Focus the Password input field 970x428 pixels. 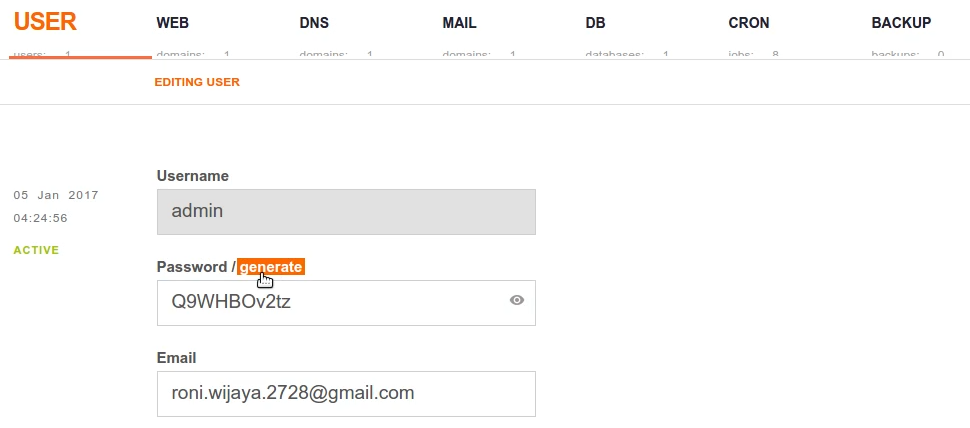point(330,303)
